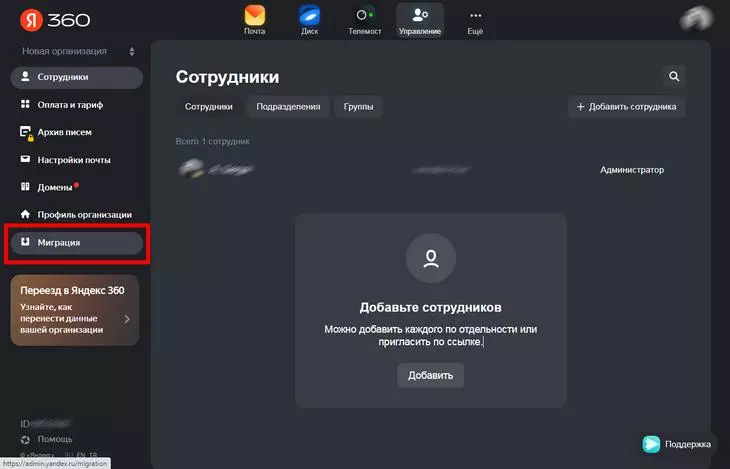Open the Помощь help link

[x=55, y=439]
